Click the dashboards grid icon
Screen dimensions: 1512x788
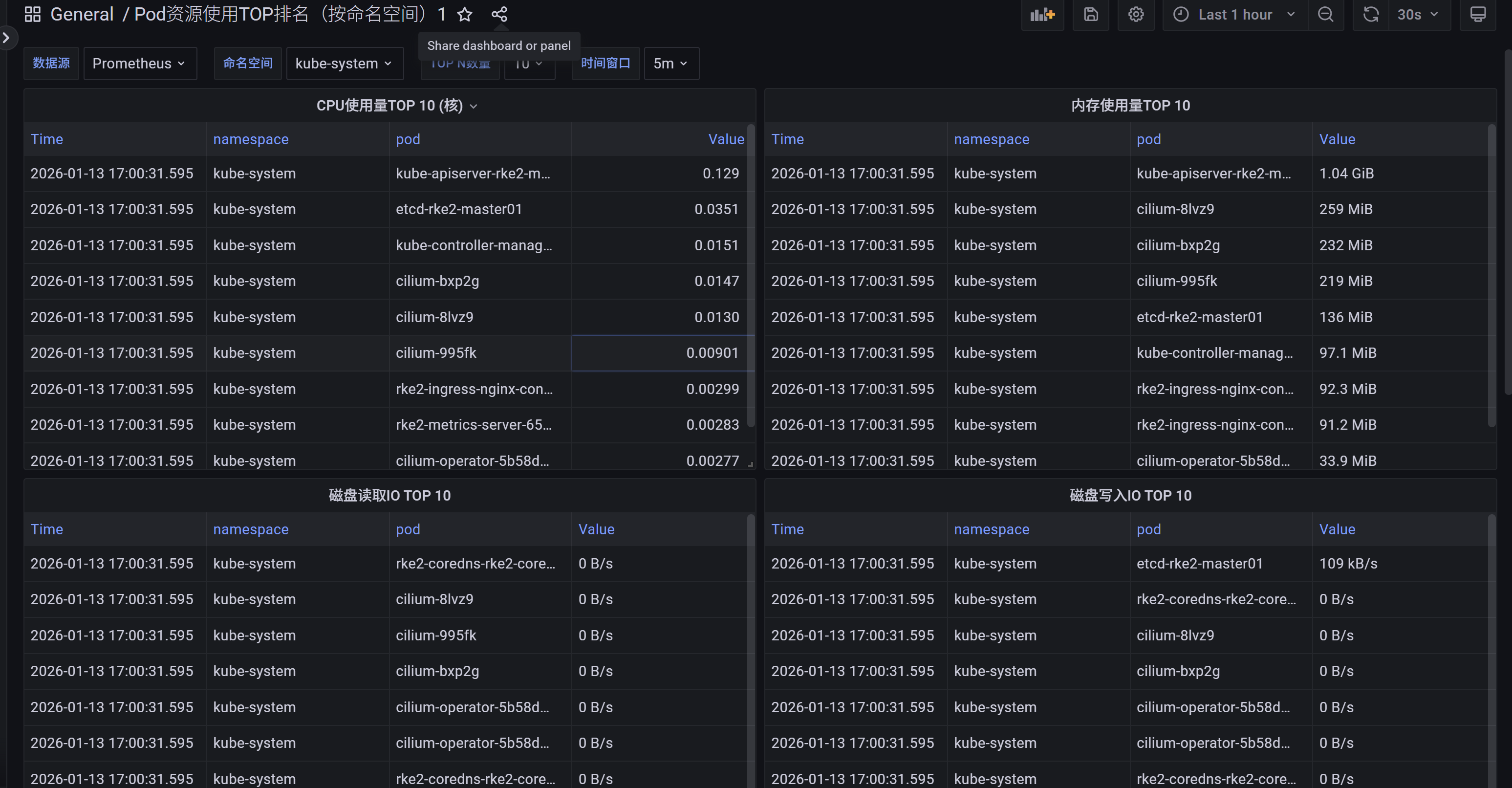click(x=32, y=14)
